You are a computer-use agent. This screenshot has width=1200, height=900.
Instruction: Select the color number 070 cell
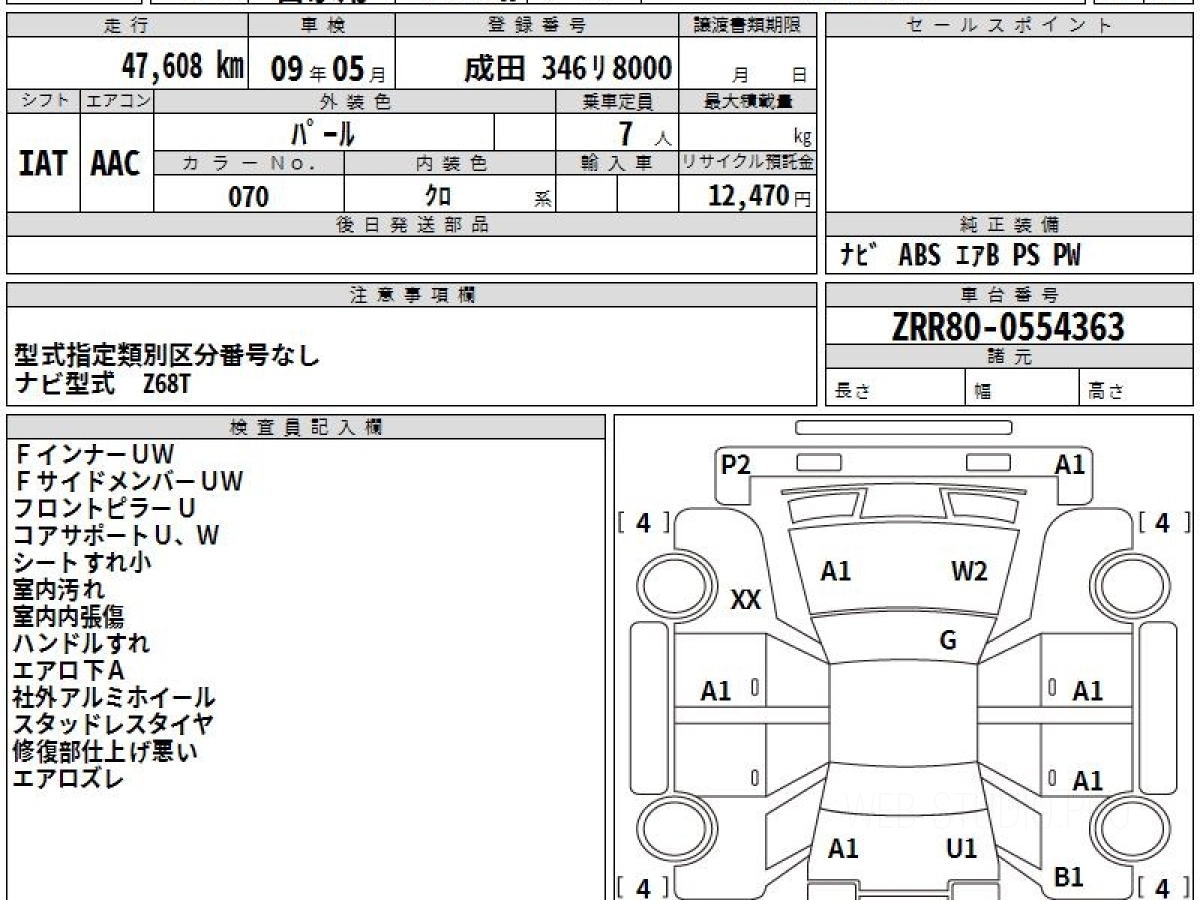click(249, 197)
